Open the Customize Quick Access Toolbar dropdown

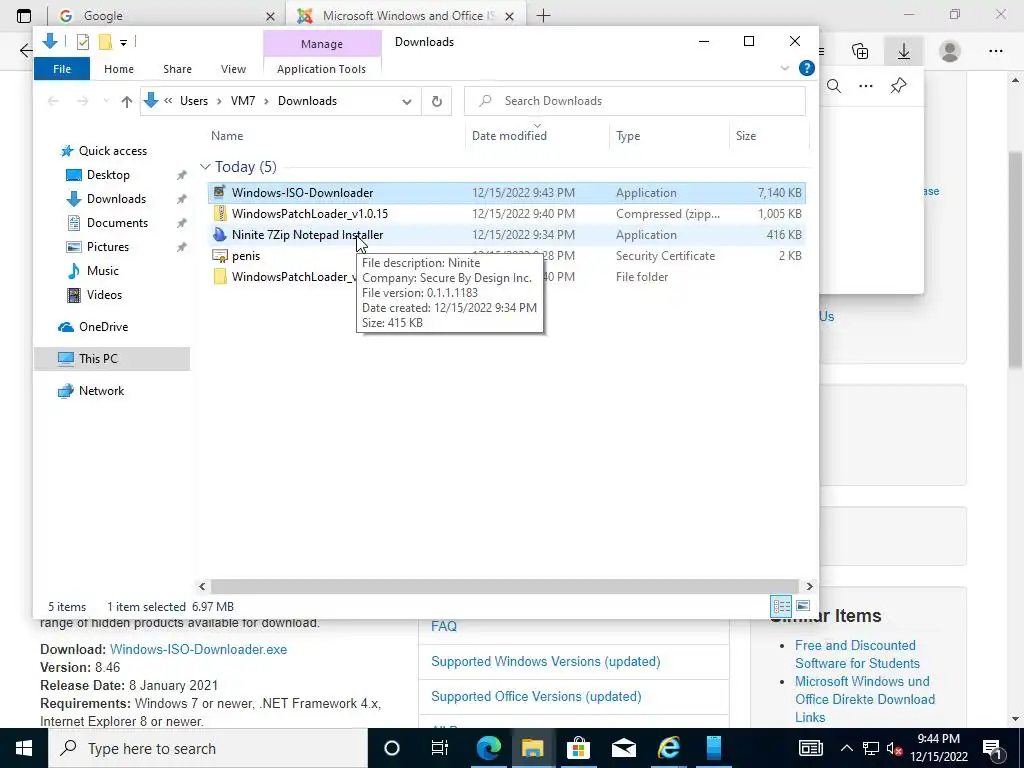123,42
